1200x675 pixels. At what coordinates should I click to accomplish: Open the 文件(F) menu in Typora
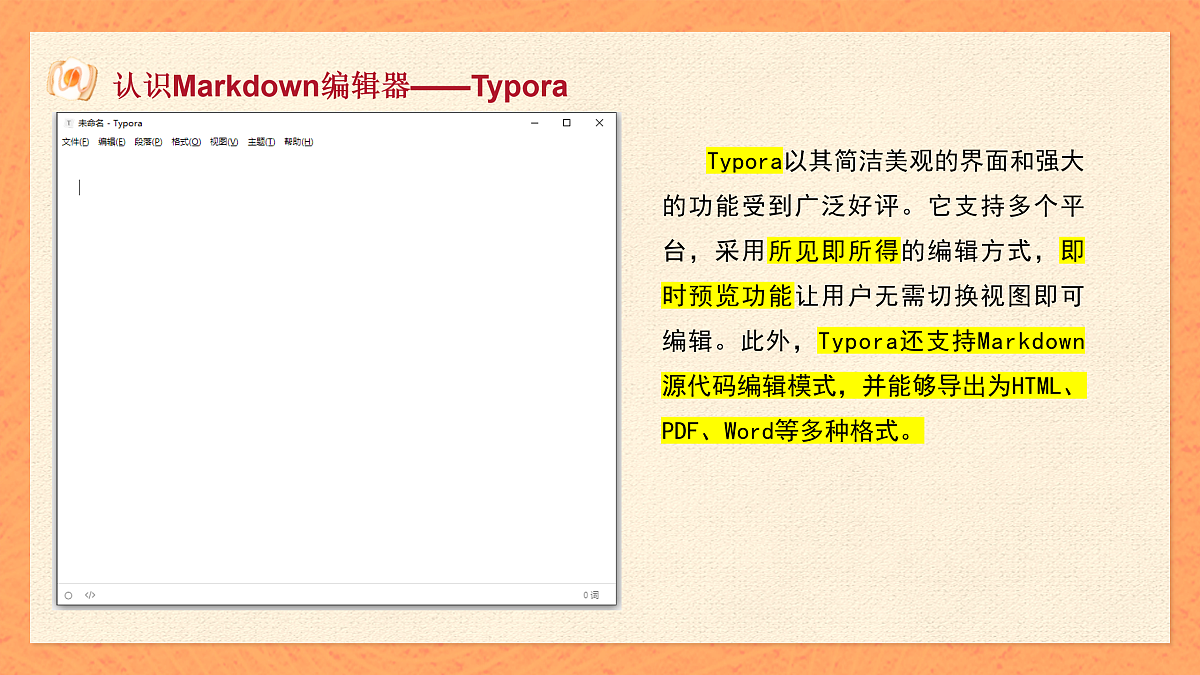(x=75, y=142)
